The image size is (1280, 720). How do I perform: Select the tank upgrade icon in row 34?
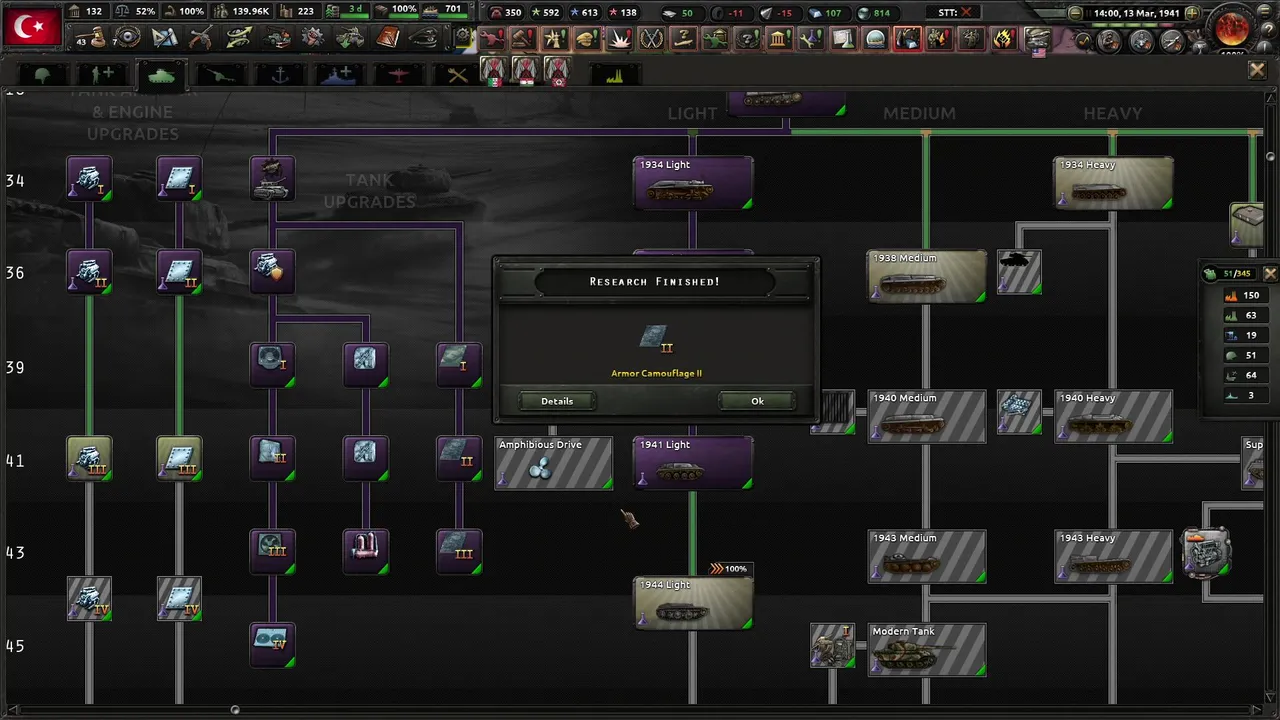click(x=272, y=178)
